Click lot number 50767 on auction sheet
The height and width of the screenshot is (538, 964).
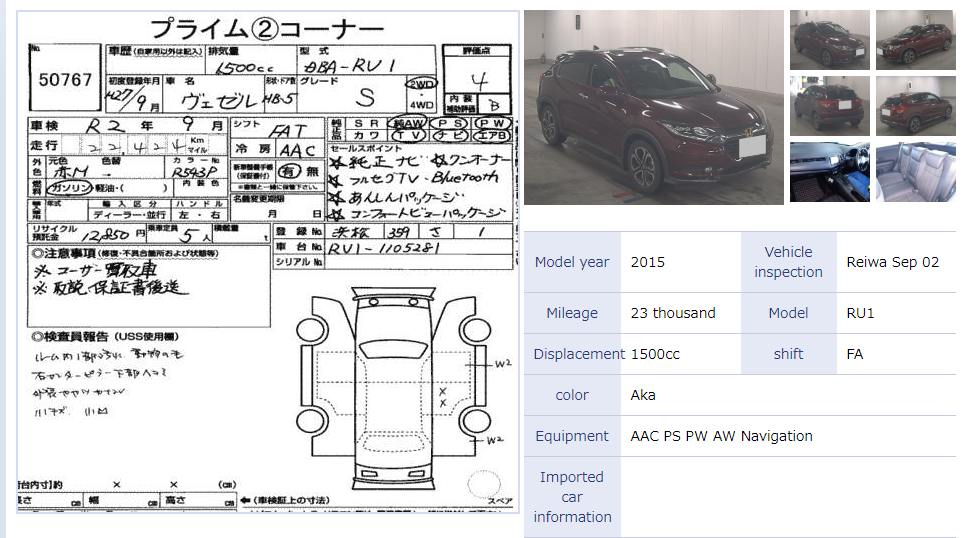pyautogui.click(x=65, y=80)
